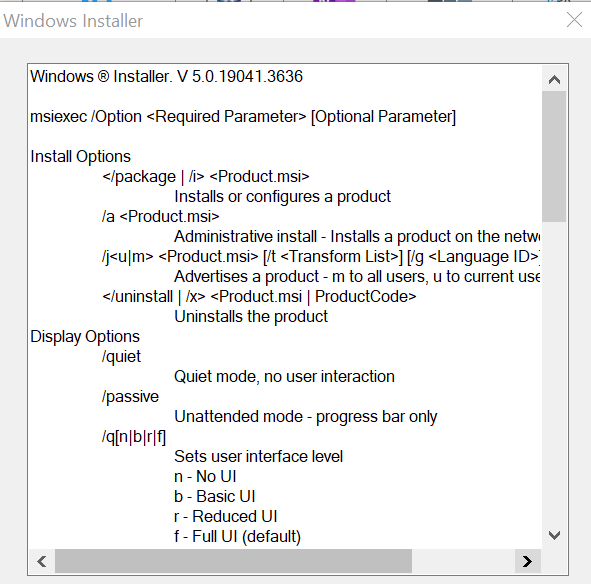Click the horizontal scrollbar thumb
The height and width of the screenshot is (584, 591).
pos(234,561)
